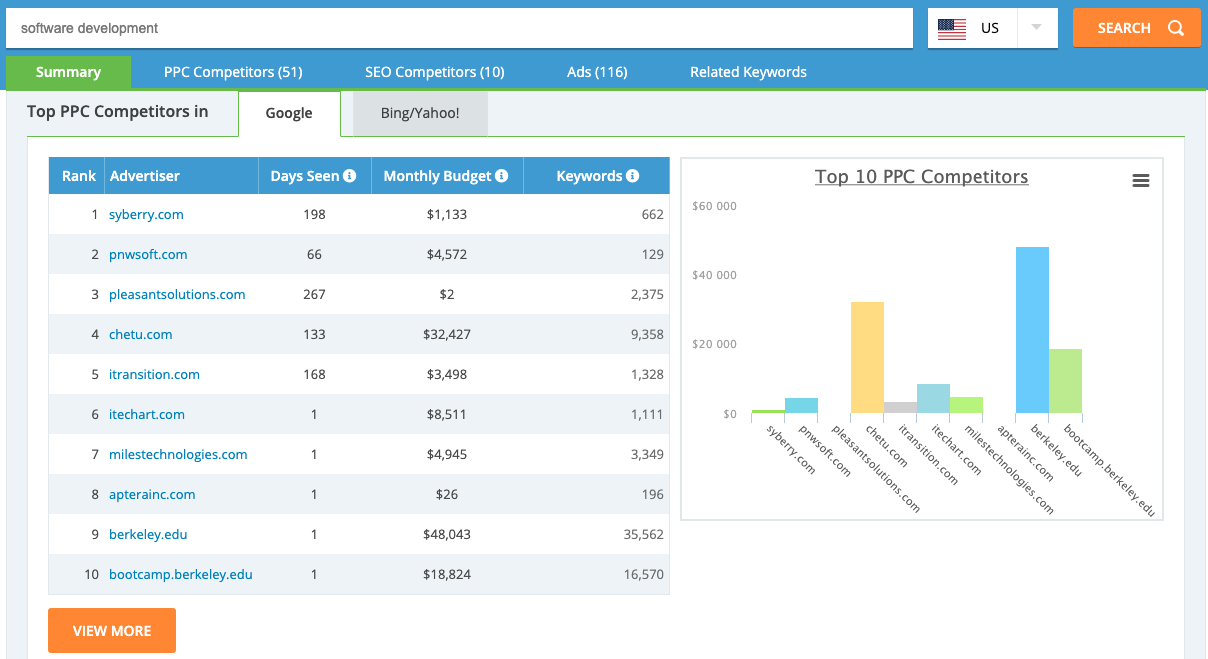
Task: Click the gray itransition.com chart bar
Action: pos(900,408)
